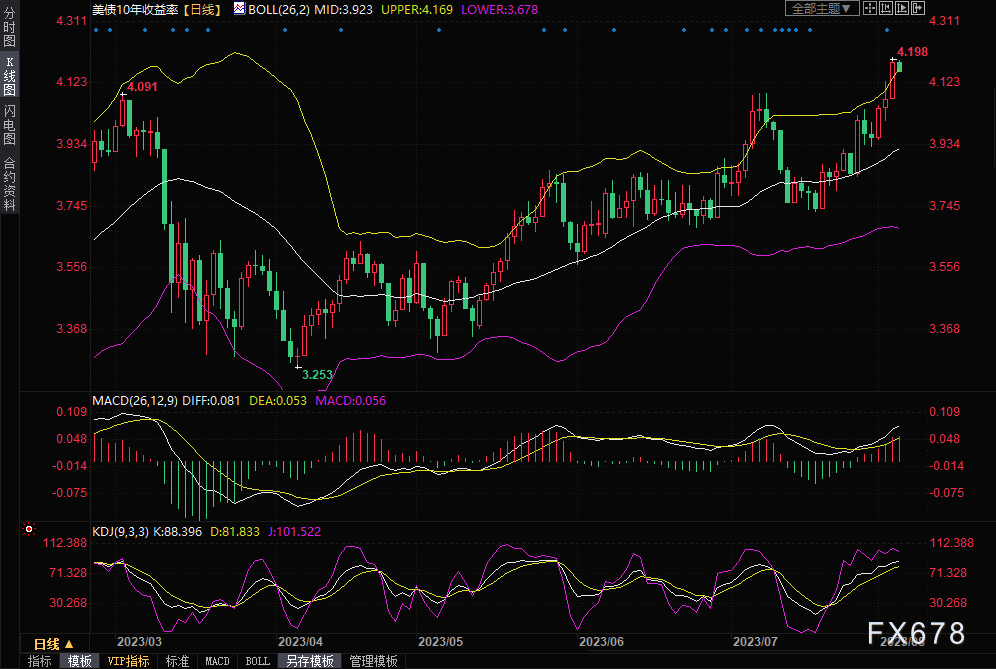Switch to 分时图 view in left sidebar
The width and height of the screenshot is (996, 669).
10,31
